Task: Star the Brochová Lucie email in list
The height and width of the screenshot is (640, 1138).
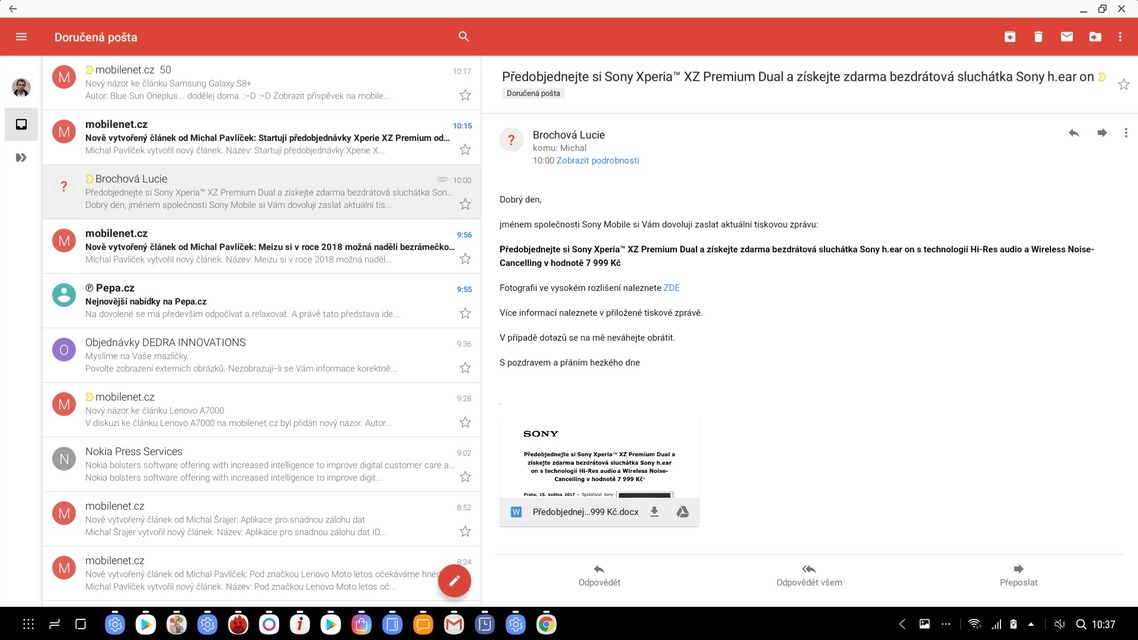Action: pyautogui.click(x=465, y=204)
